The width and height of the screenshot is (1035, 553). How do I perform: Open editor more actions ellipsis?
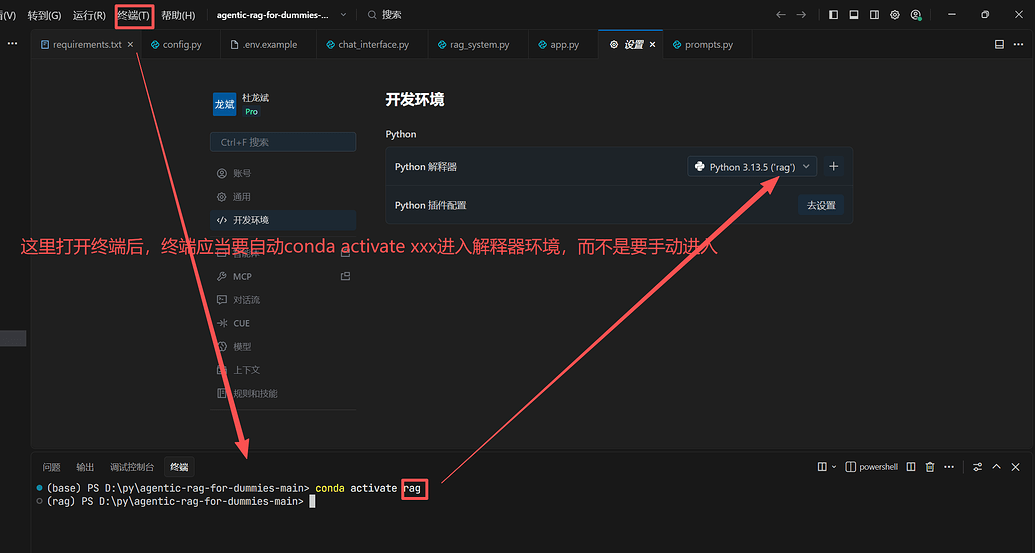1018,44
